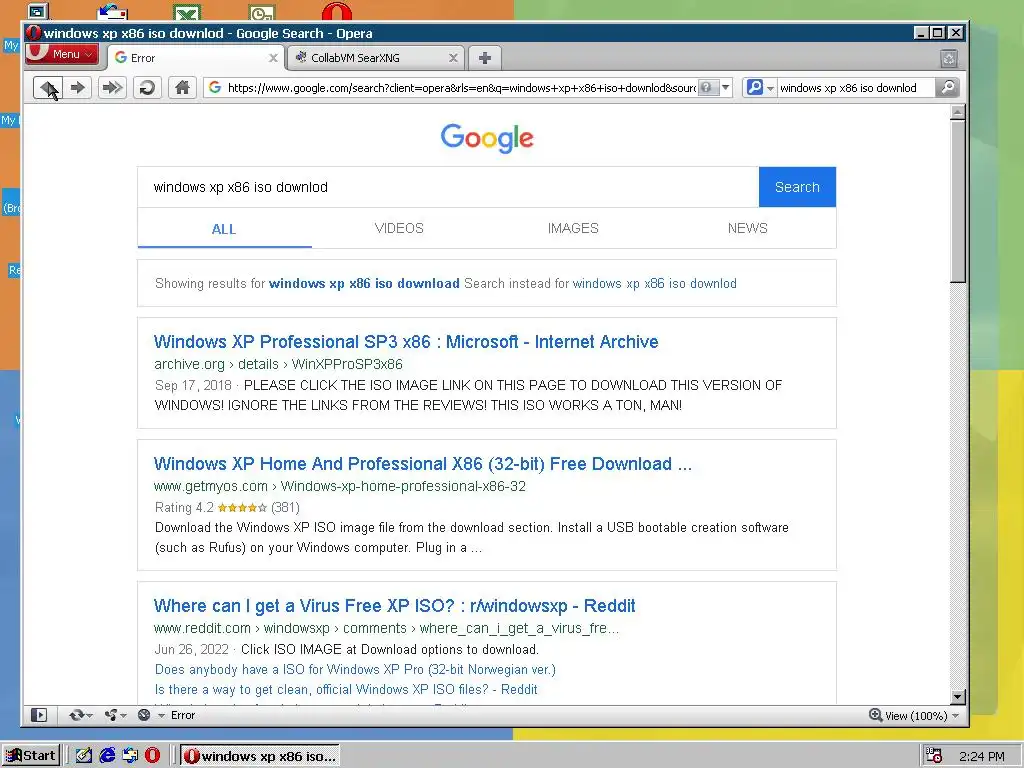Viewport: 1024px width, 768px height.
Task: Close the CollabVM SearXNG tab
Action: pos(453,58)
